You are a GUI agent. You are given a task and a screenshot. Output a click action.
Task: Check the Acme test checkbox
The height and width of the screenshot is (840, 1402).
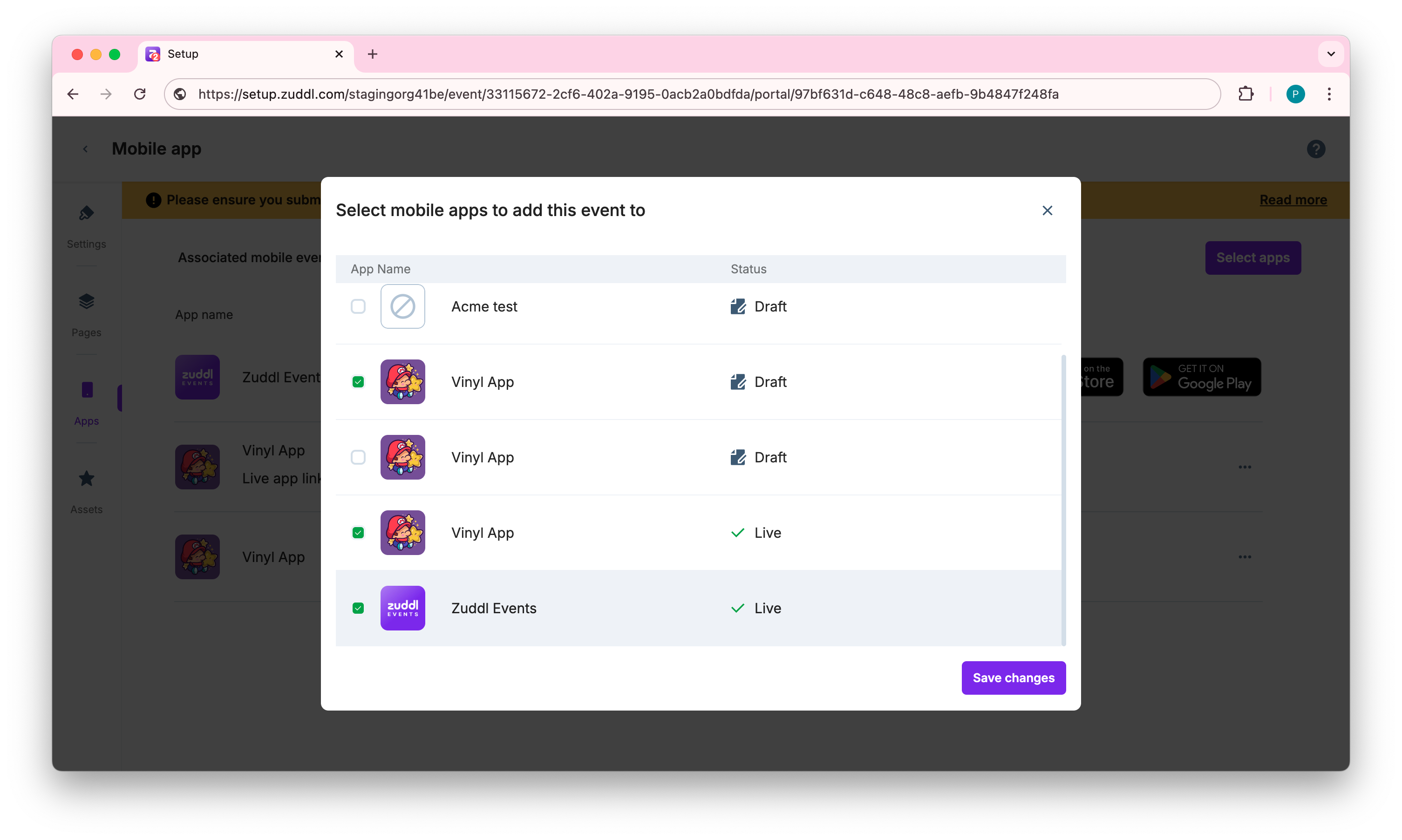coord(358,306)
